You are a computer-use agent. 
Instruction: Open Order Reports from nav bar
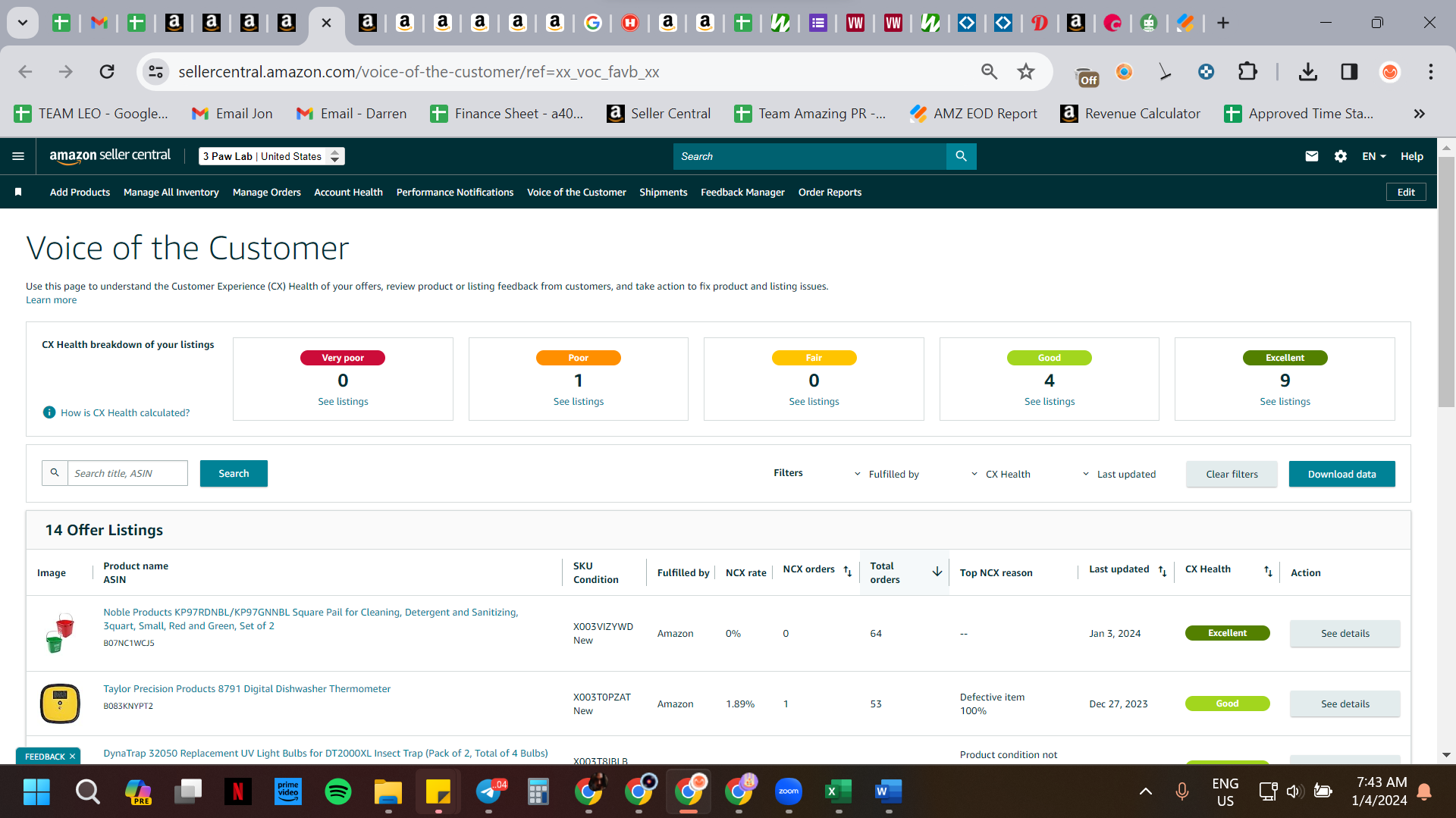click(x=830, y=193)
